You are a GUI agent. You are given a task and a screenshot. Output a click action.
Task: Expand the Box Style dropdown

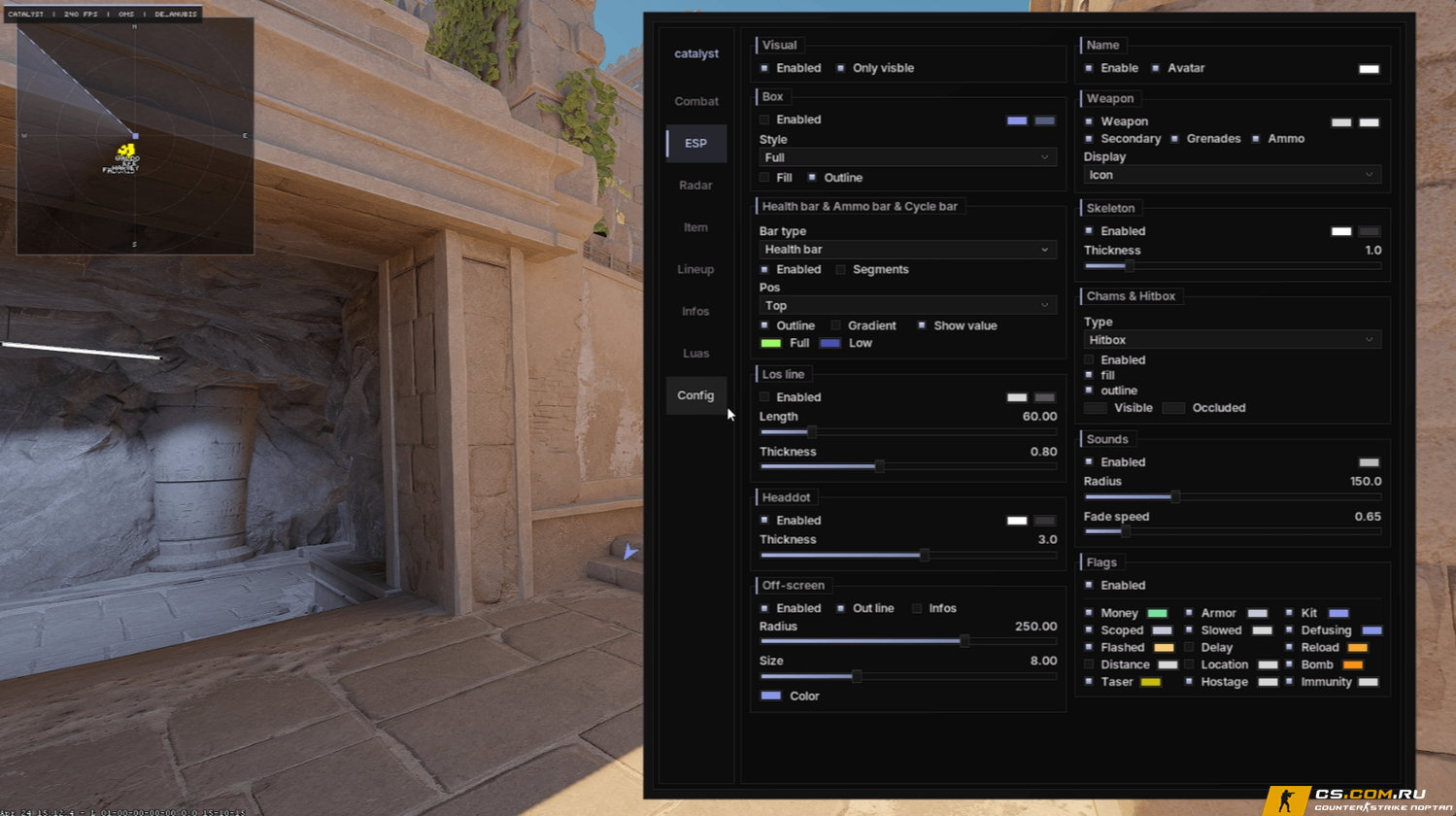(907, 157)
